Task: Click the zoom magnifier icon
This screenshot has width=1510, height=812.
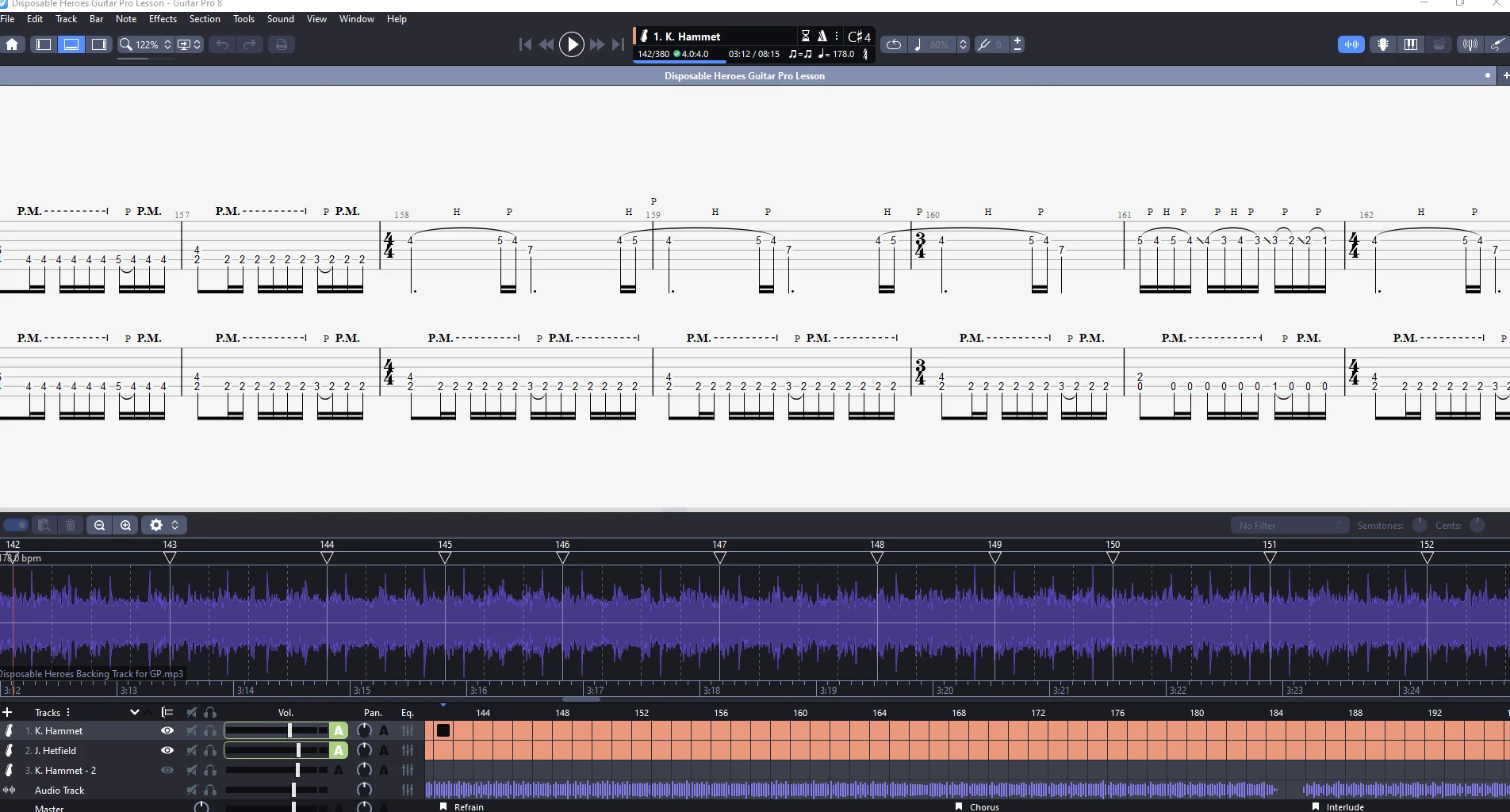Action: 125,44
